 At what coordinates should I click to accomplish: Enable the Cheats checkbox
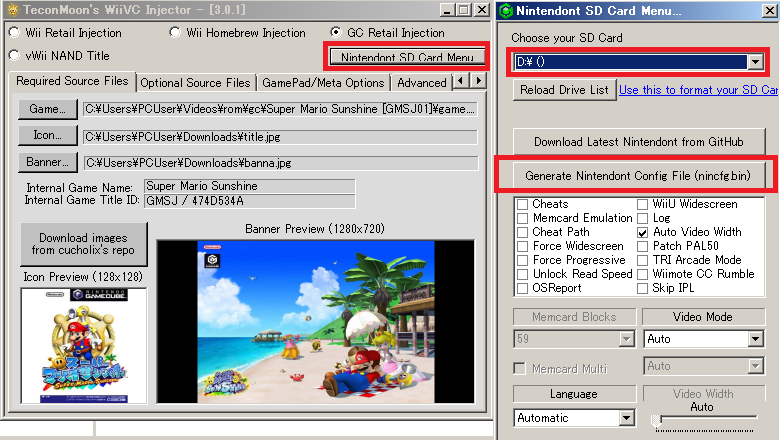tap(522, 204)
